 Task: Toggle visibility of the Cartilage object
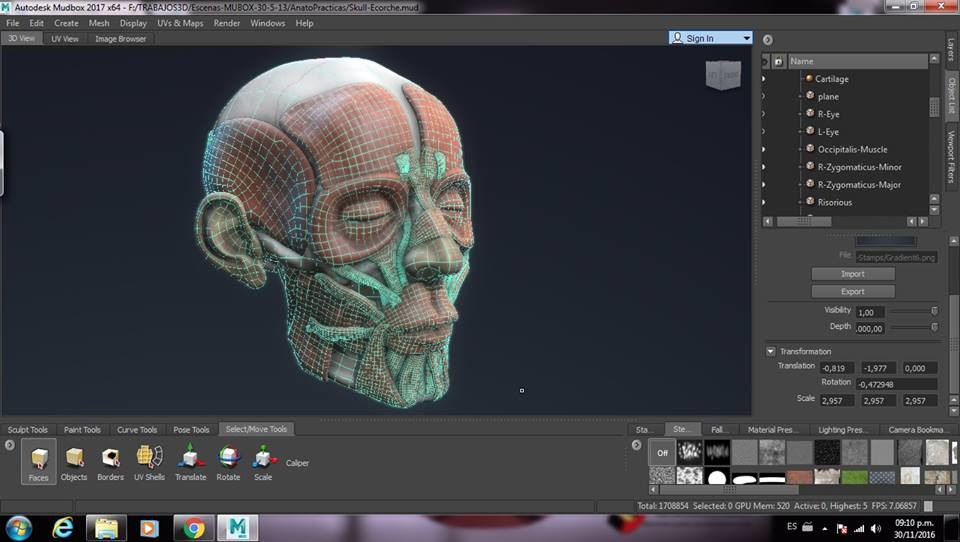764,79
